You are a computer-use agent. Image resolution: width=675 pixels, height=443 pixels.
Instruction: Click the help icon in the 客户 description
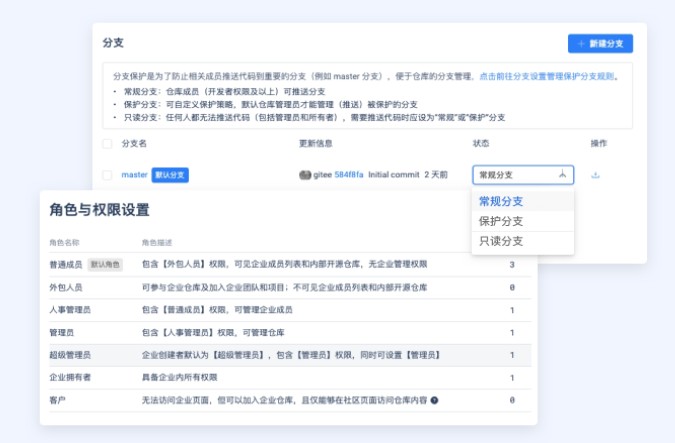point(434,400)
